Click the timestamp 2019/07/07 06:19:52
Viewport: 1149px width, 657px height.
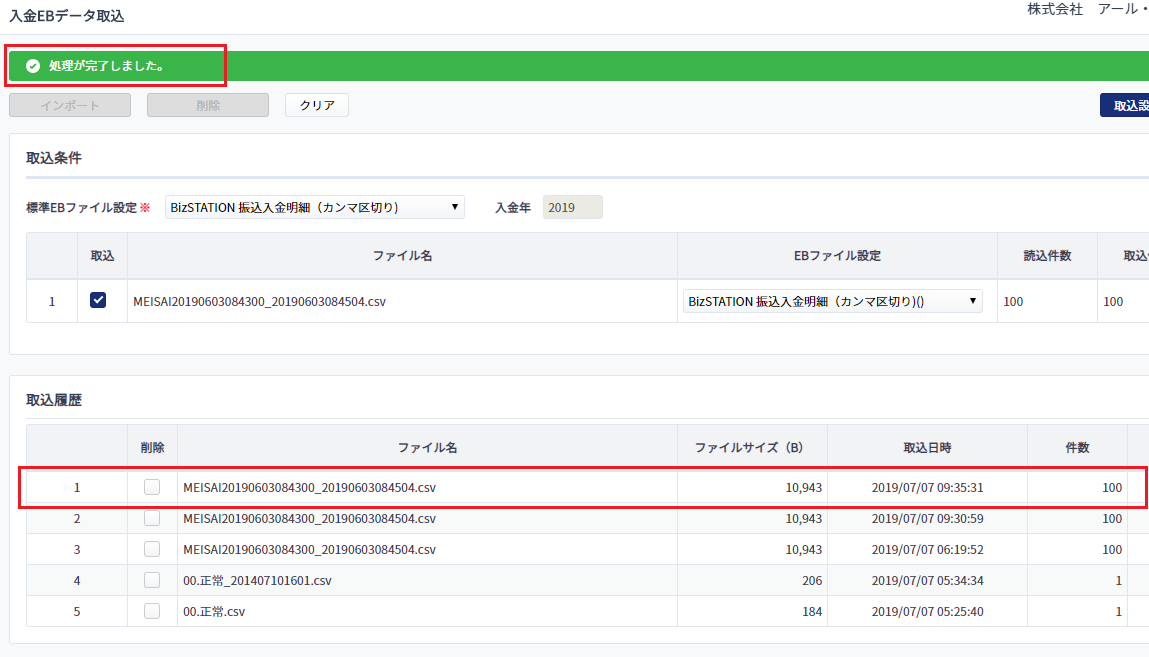pyautogui.click(x=927, y=549)
